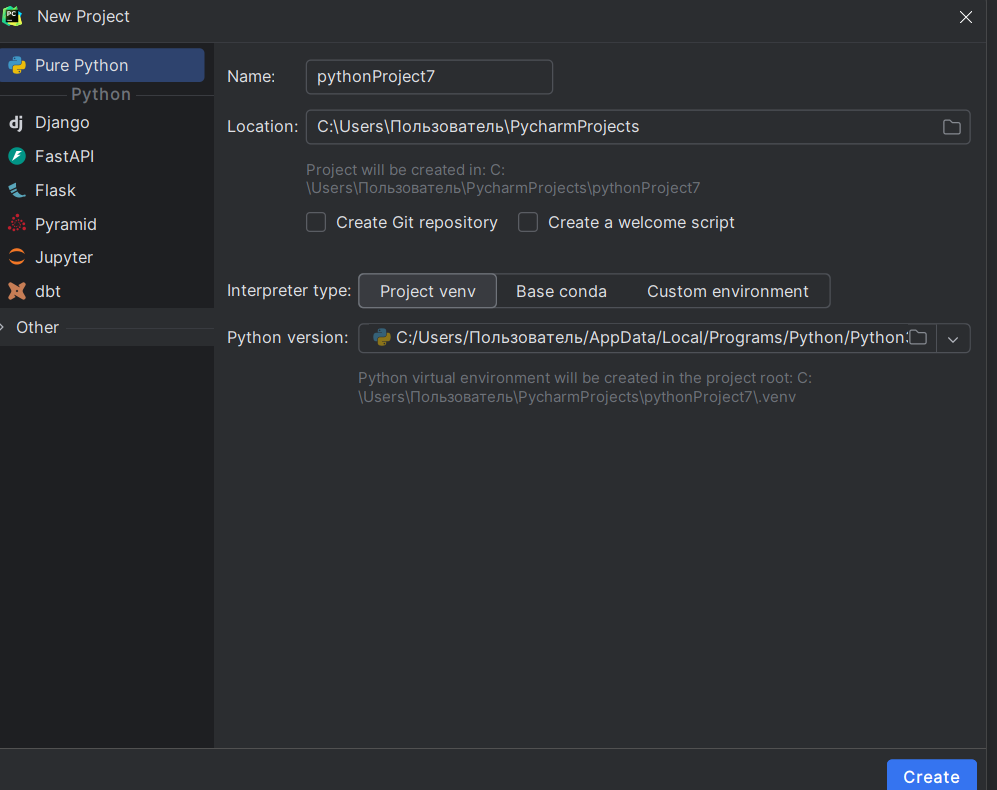Click the Python logo beside Pure Python
This screenshot has height=790, width=997.
tap(17, 66)
